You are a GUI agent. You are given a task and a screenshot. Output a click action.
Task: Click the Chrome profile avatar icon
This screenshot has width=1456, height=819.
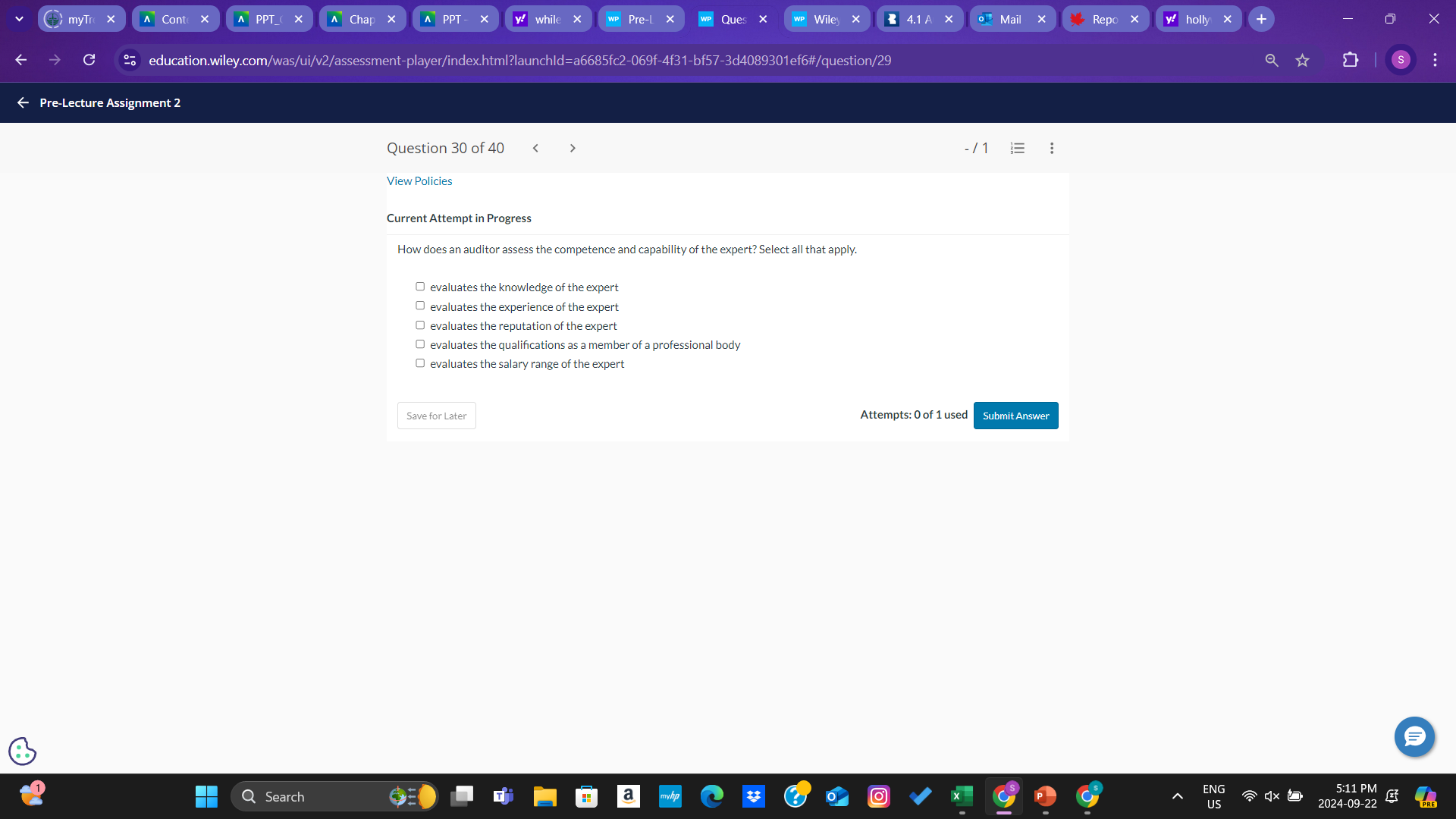point(1401,60)
